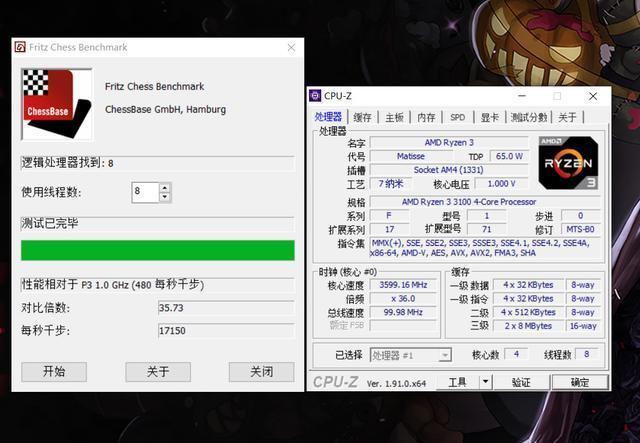Click the 工具 button in CPU-Z
Viewport: 640px width, 443px height.
click(458, 382)
